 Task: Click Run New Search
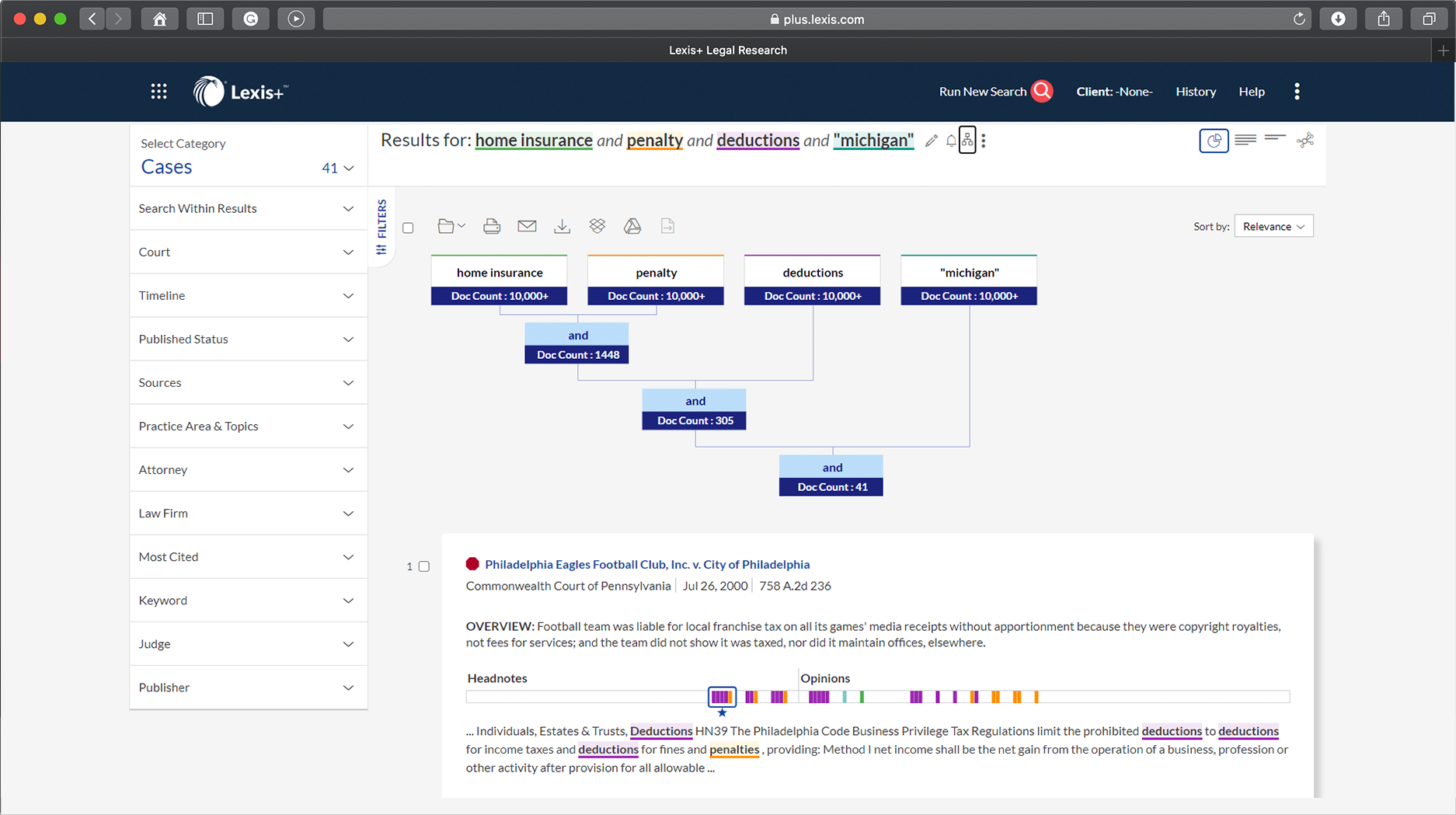pyautogui.click(x=982, y=92)
